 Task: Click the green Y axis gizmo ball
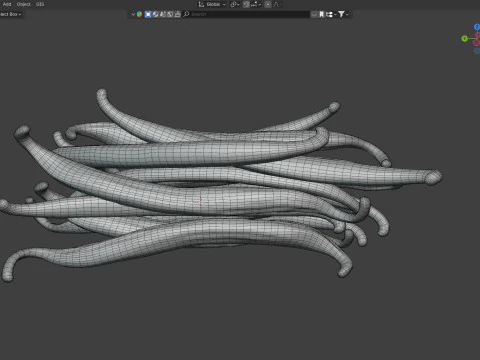coord(464,39)
